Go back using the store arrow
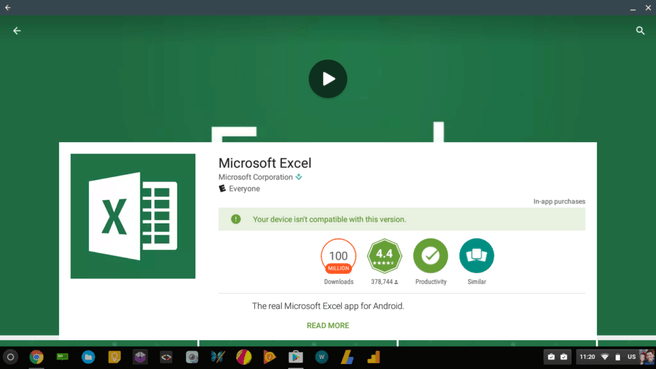The image size is (656, 369). (x=17, y=31)
